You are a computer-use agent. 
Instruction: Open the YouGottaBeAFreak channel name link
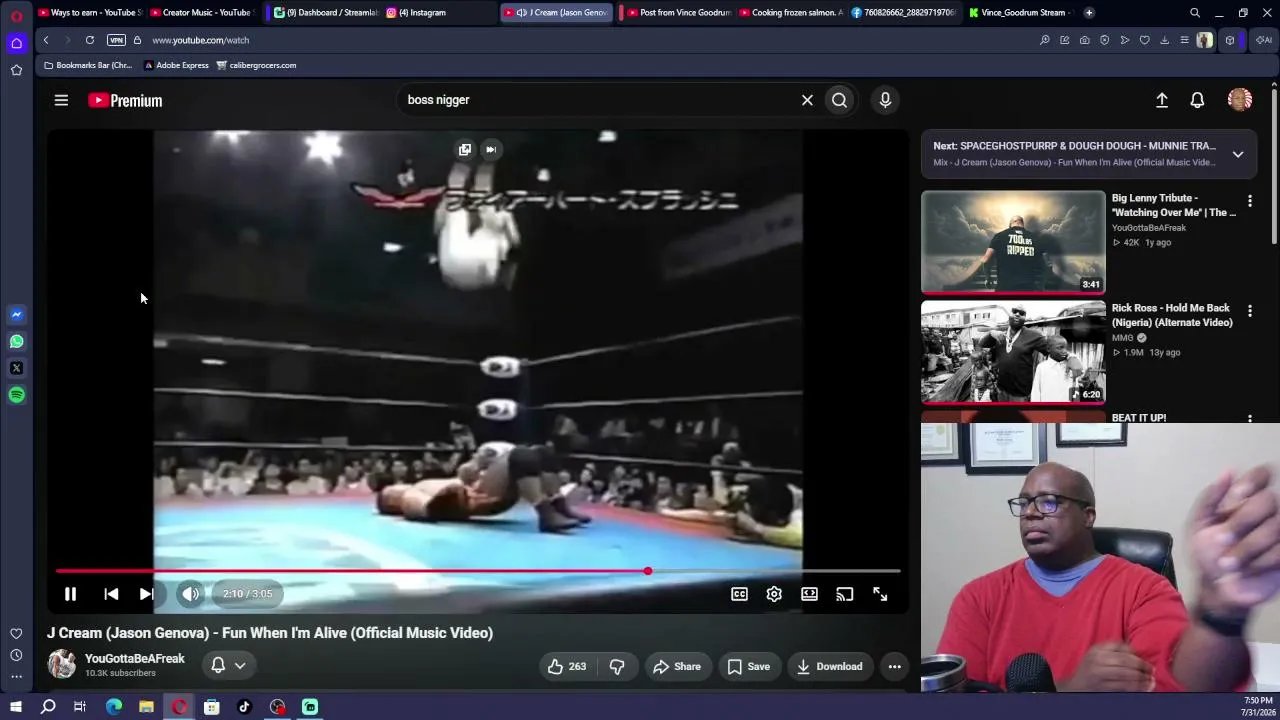pyautogui.click(x=135, y=659)
